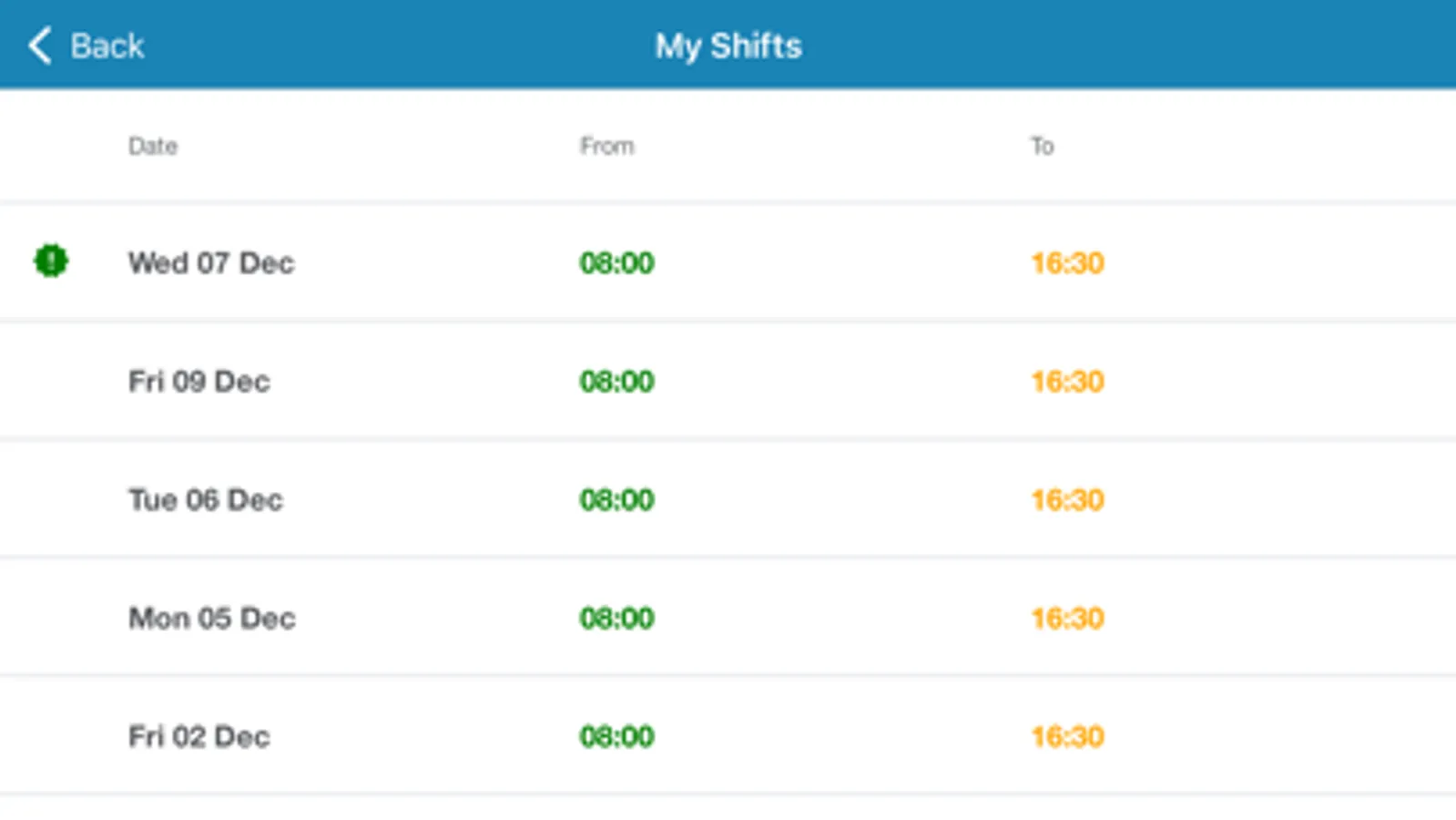
Task: Click the Date column header
Action: click(x=153, y=146)
